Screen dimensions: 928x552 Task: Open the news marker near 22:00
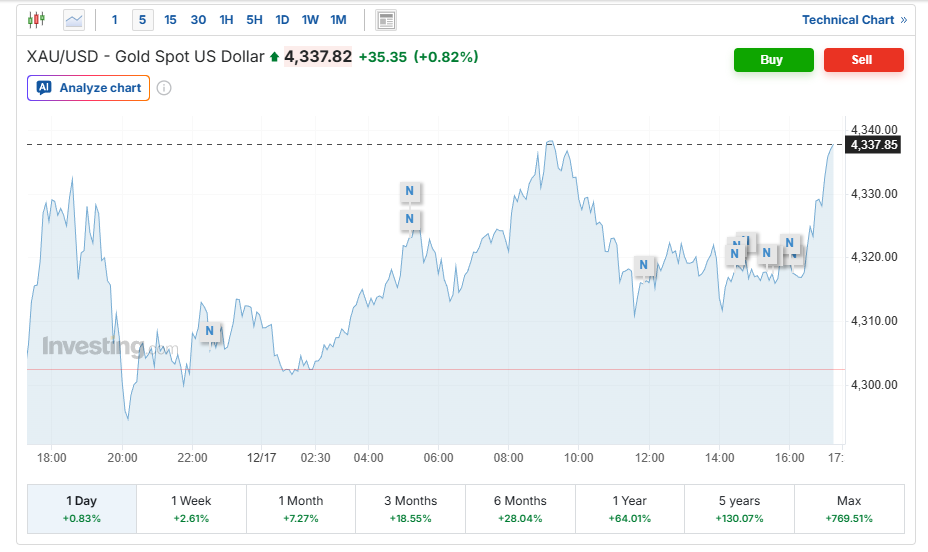pos(210,331)
